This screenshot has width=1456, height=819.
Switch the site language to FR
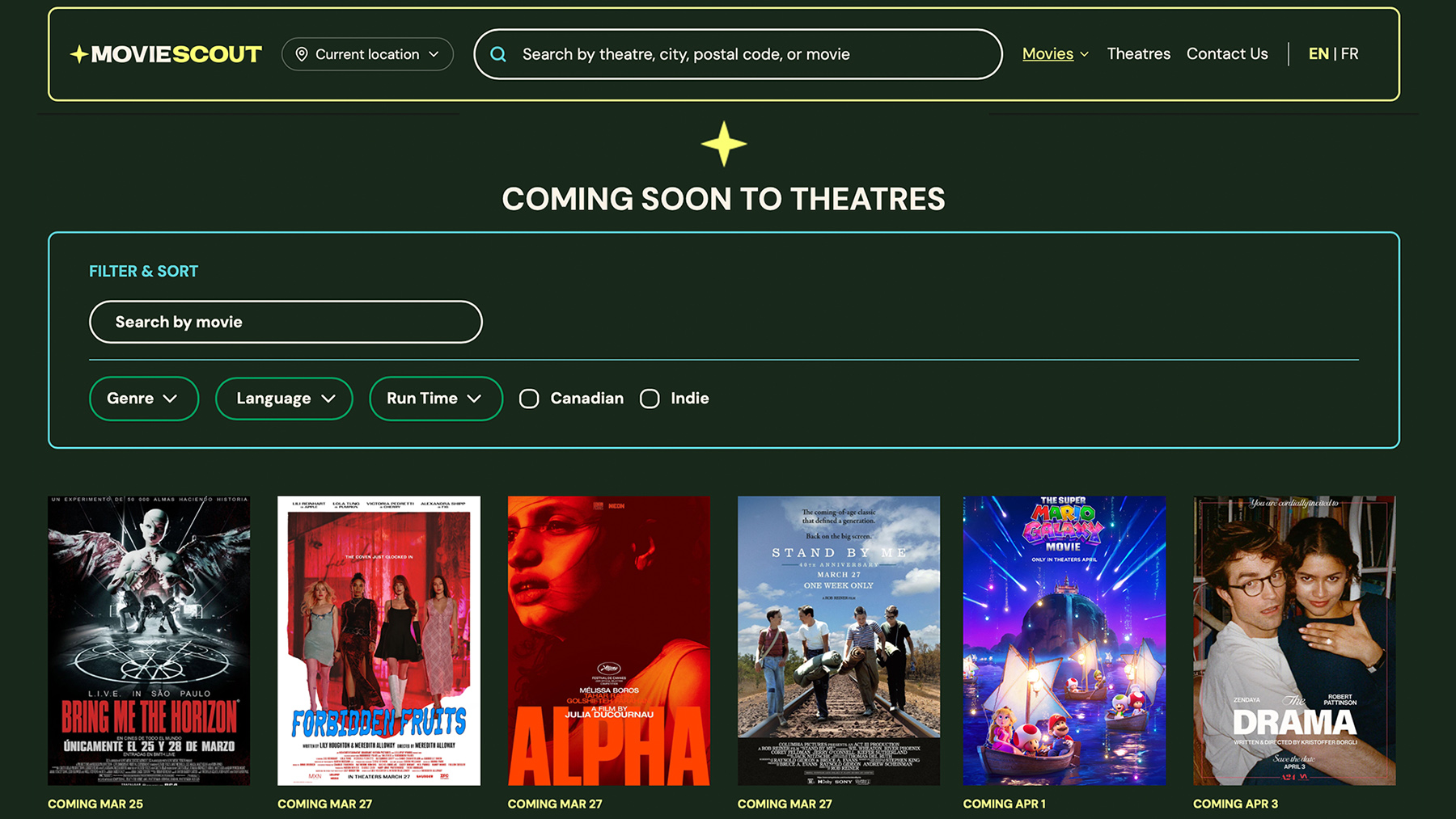coord(1349,53)
